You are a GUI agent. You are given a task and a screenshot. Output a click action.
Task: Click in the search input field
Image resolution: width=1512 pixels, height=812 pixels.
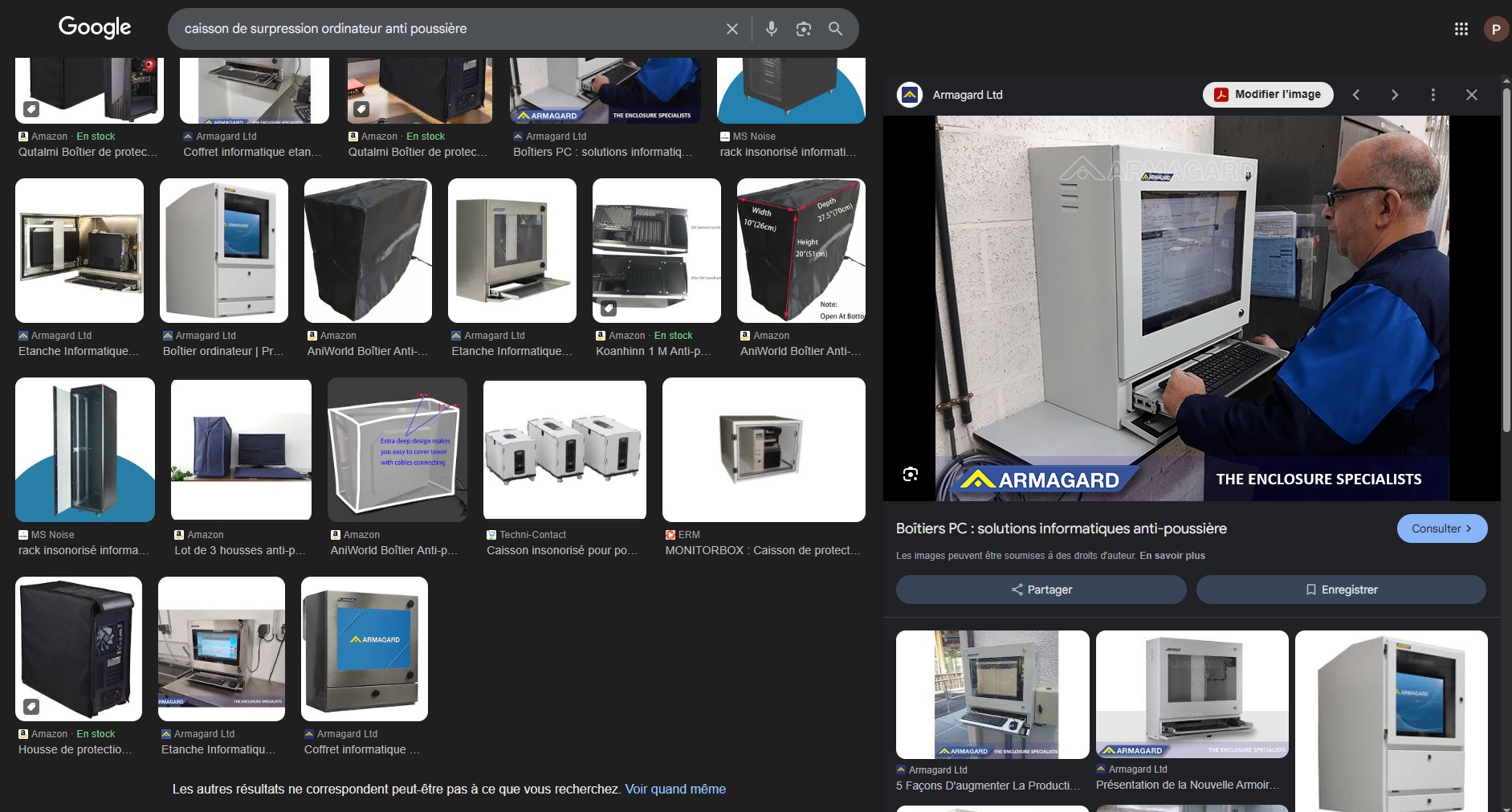442,29
